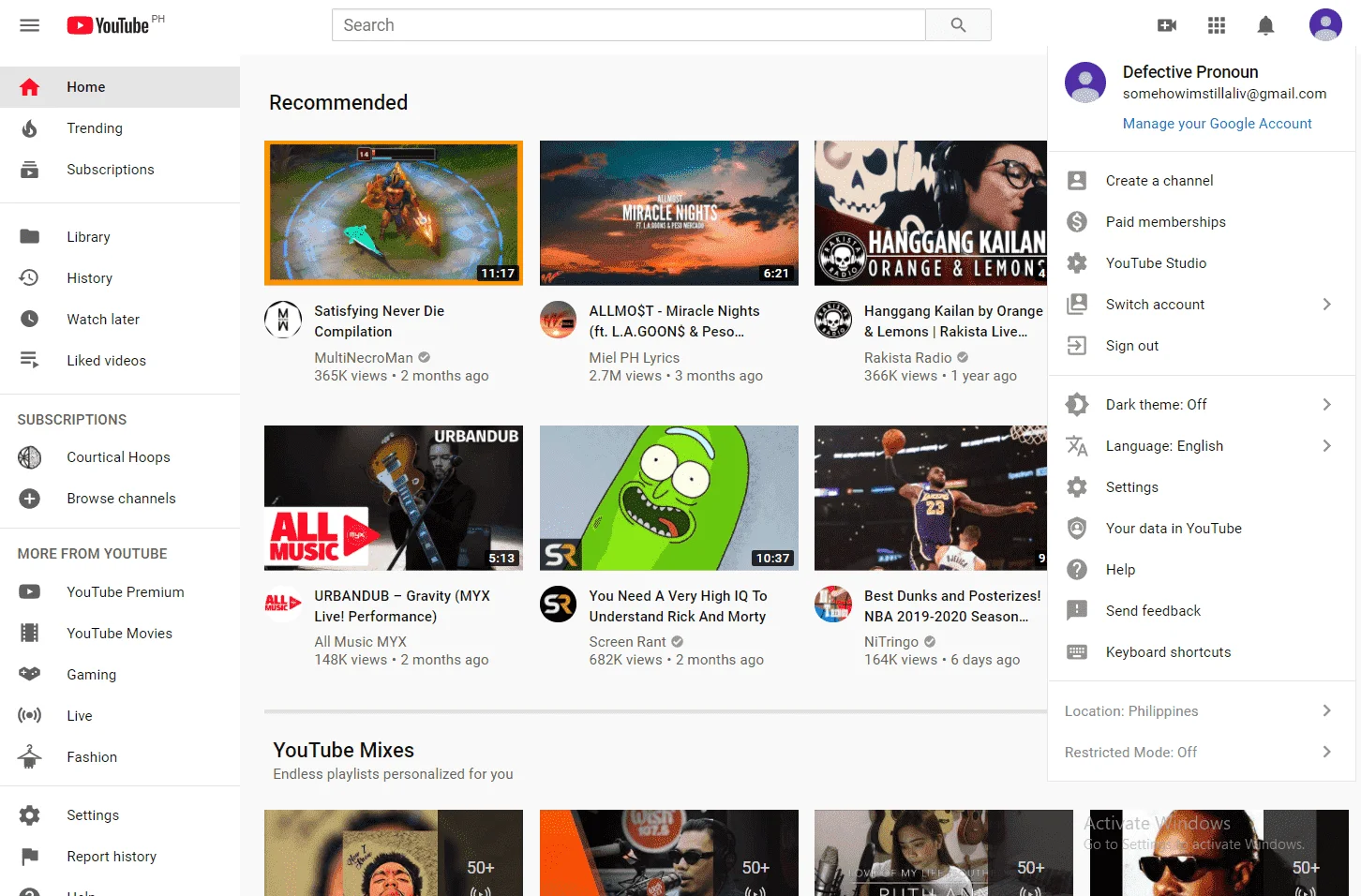Click the Rakista Radio channel avatar
Image resolution: width=1361 pixels, height=896 pixels.
point(833,320)
